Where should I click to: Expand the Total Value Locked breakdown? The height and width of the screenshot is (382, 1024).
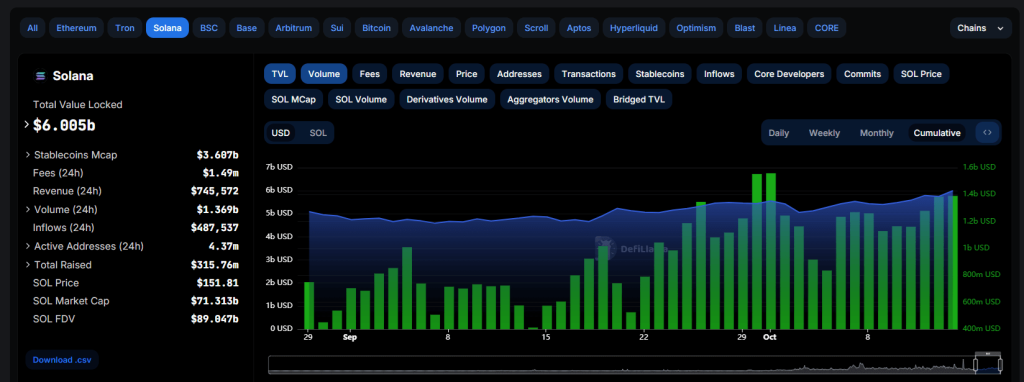coord(27,124)
